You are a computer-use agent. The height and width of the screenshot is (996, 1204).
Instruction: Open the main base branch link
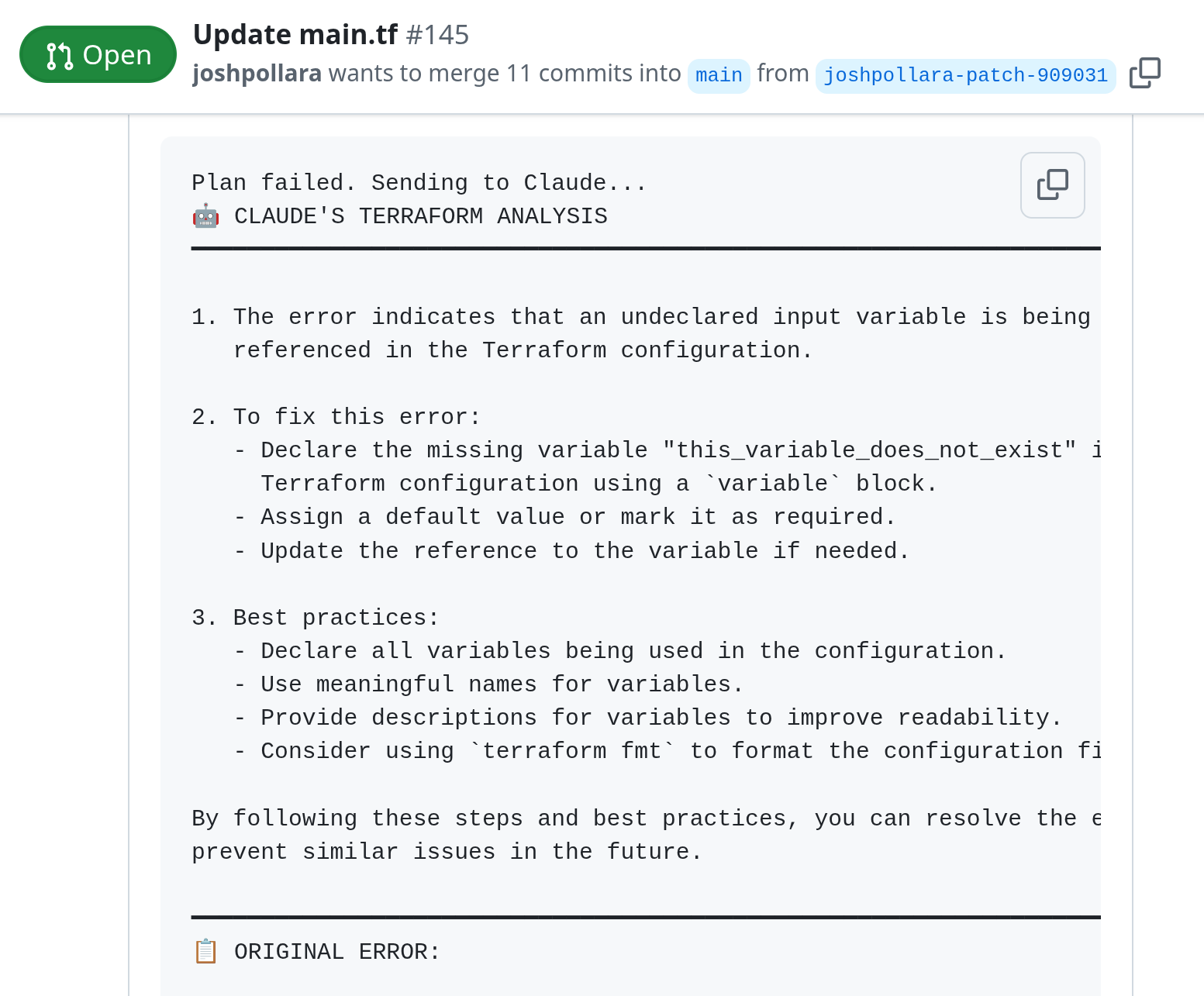pyautogui.click(x=718, y=75)
